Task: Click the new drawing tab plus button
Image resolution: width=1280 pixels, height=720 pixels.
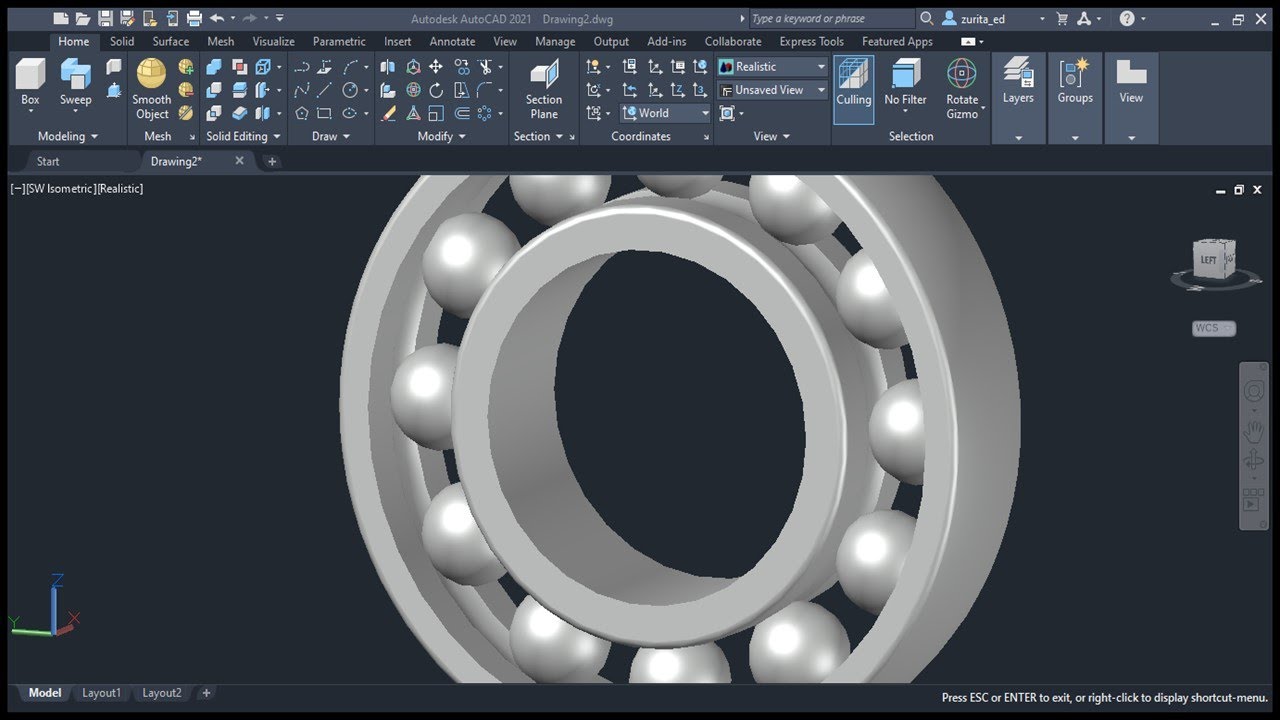Action: point(271,161)
